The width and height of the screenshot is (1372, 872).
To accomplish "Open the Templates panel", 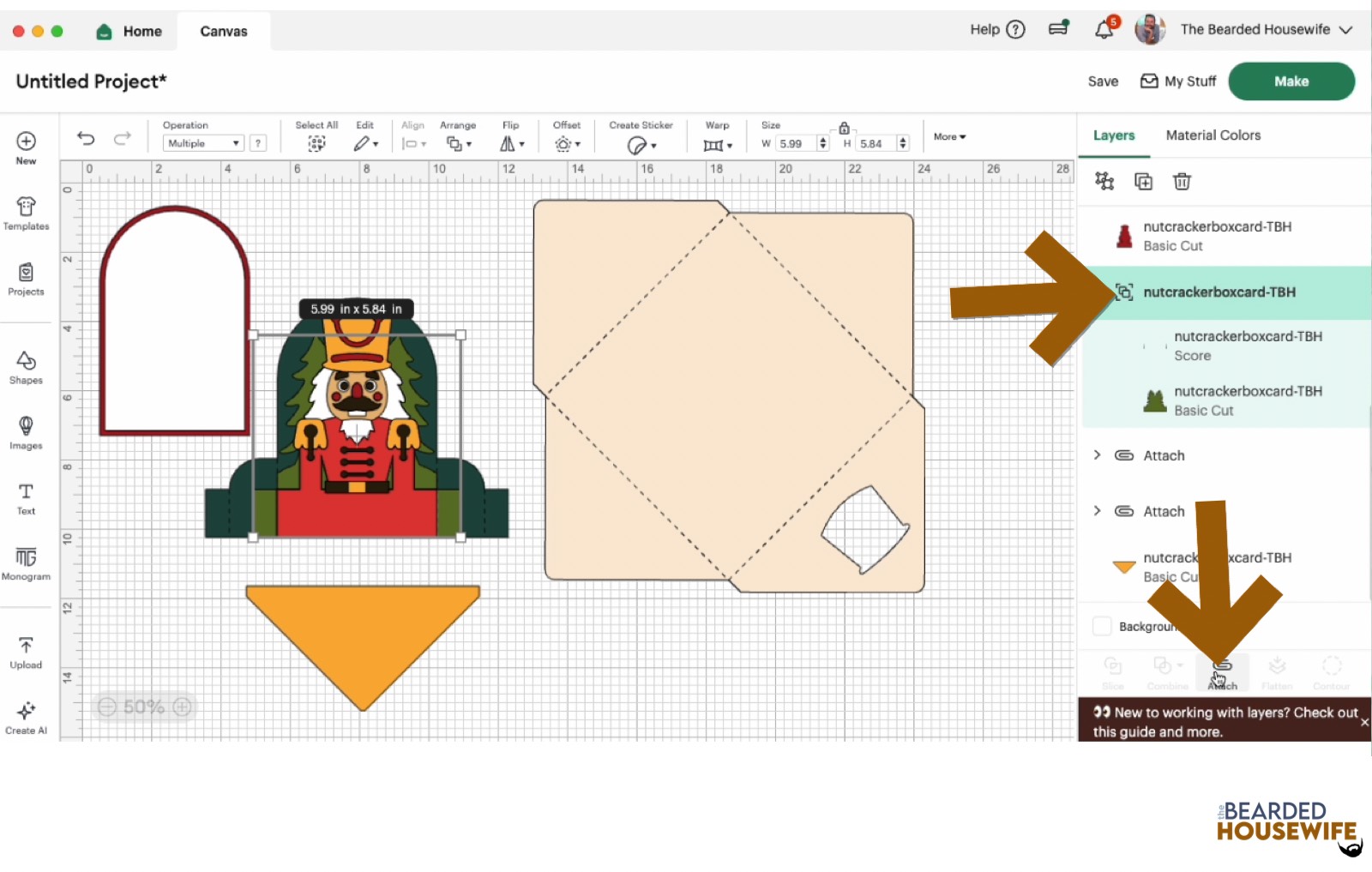I will (26, 213).
